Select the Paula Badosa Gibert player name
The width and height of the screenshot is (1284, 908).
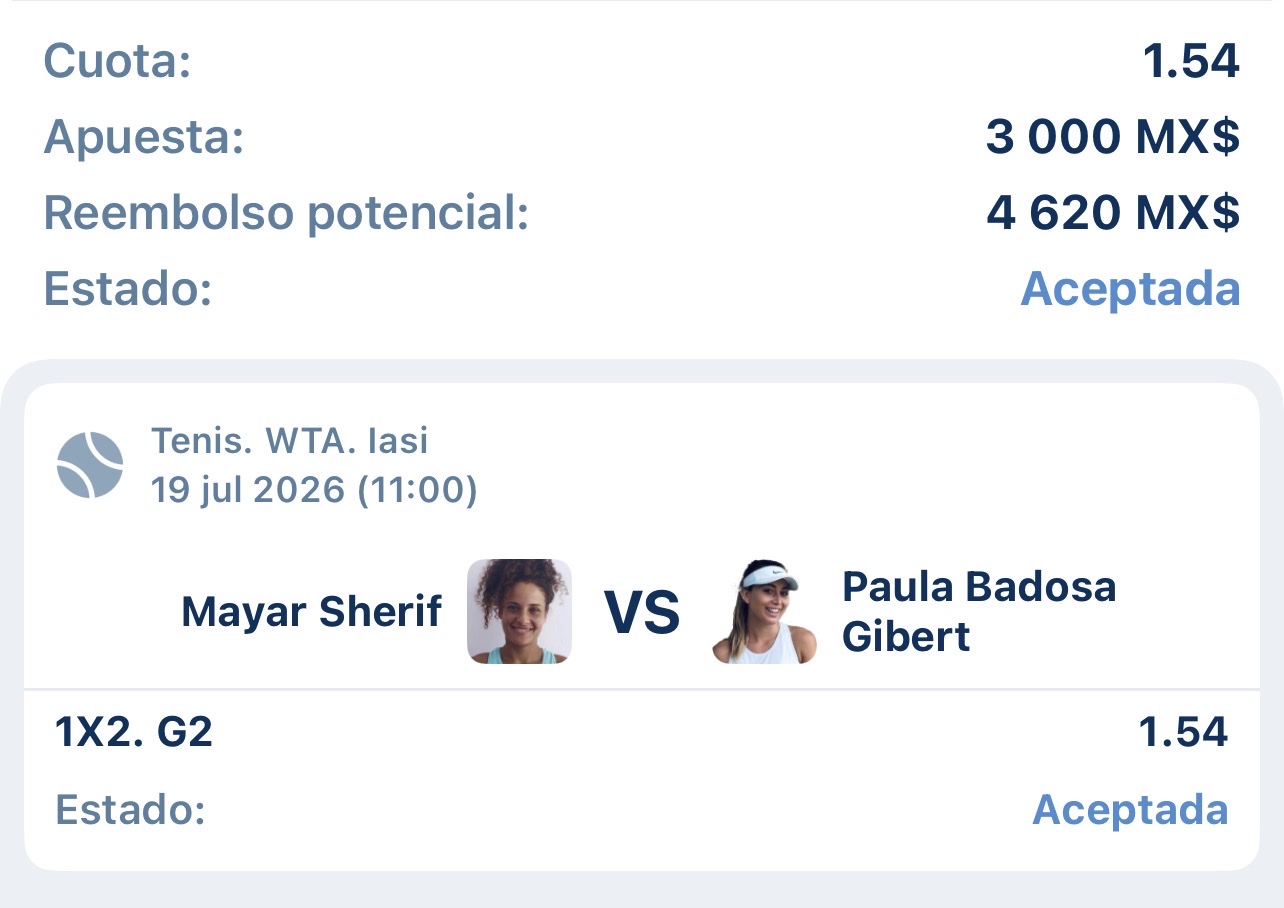point(979,611)
